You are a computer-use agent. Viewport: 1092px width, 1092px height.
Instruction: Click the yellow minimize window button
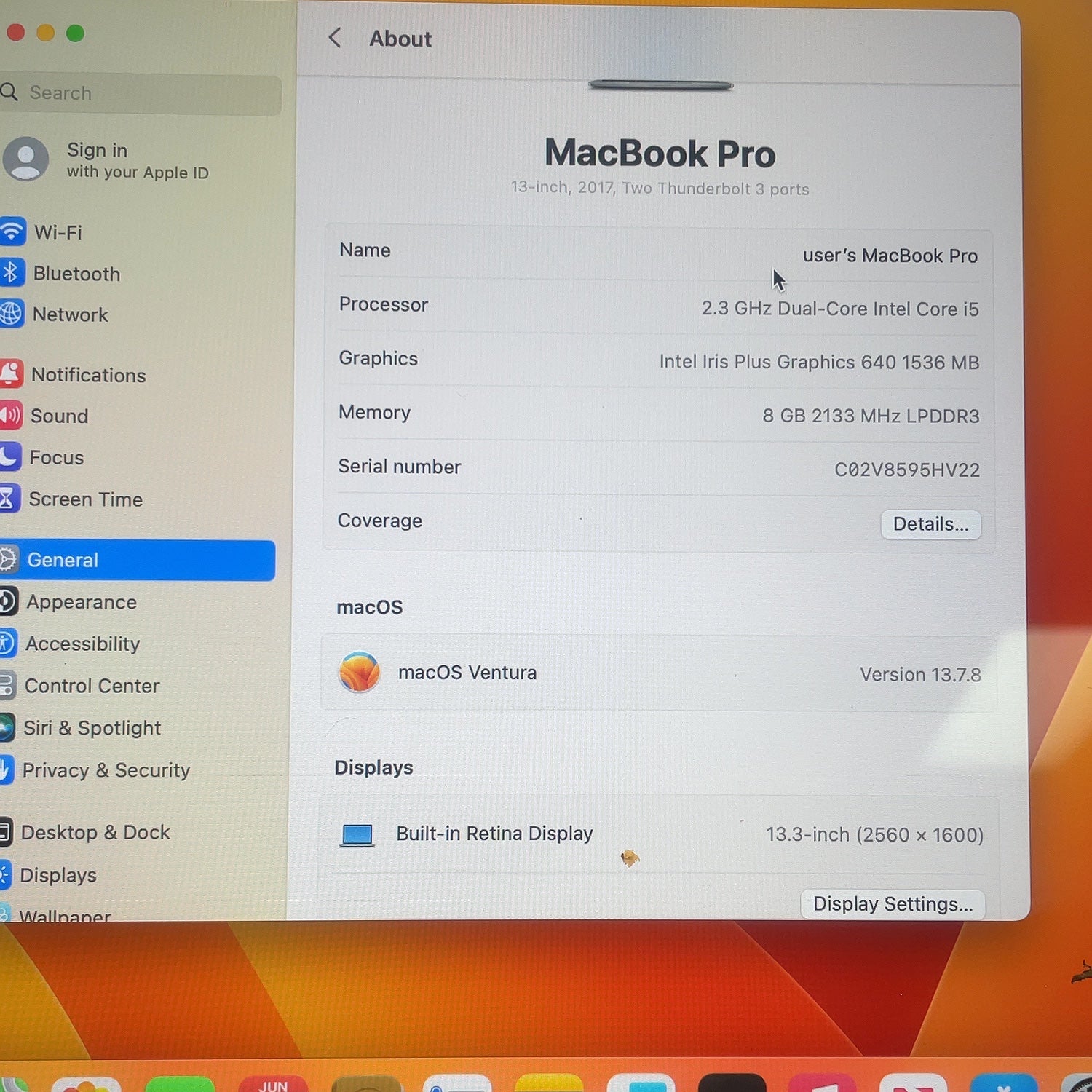click(45, 33)
